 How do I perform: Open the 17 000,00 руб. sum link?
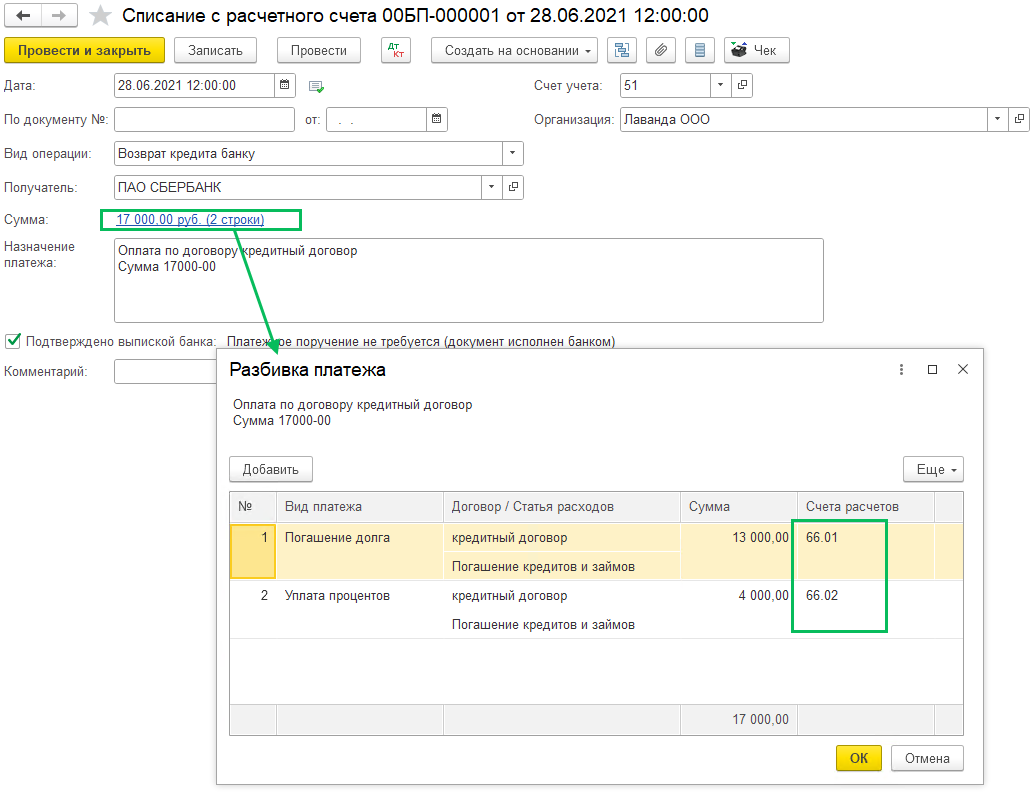190,219
